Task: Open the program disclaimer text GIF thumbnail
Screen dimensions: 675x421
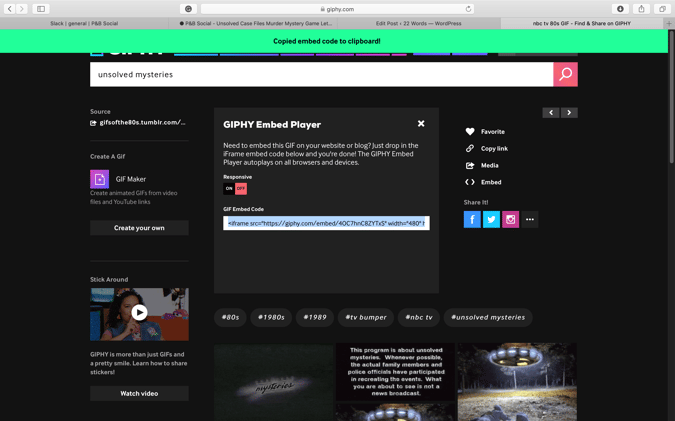Action: pos(395,372)
